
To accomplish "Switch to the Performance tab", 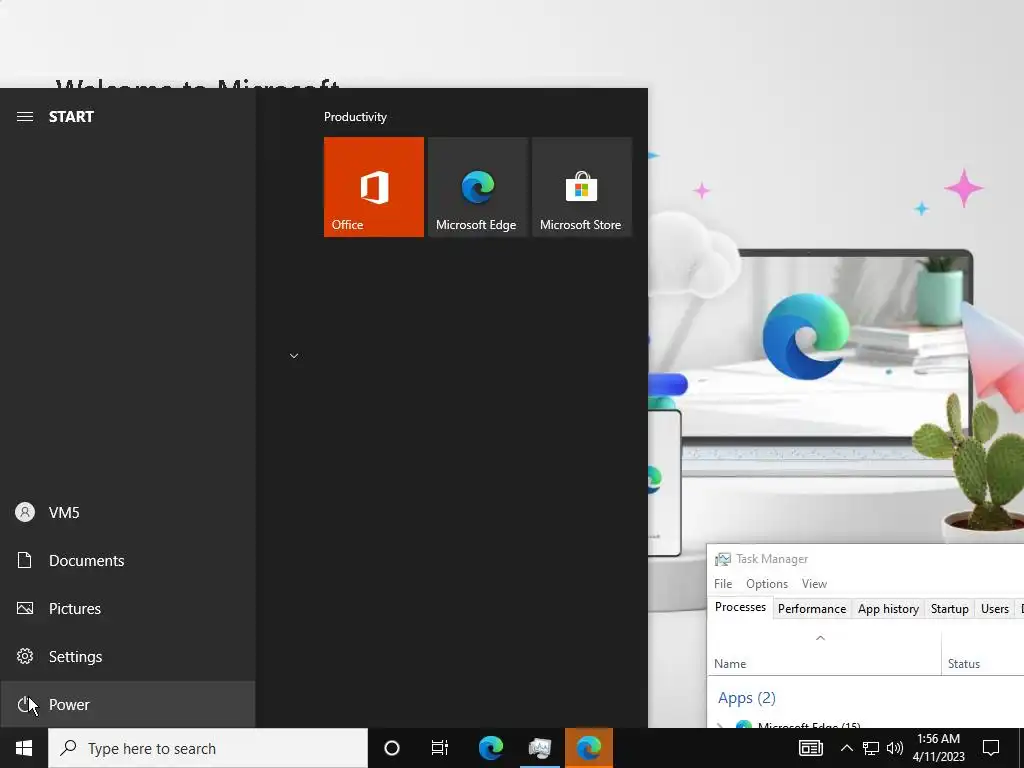I will [812, 609].
